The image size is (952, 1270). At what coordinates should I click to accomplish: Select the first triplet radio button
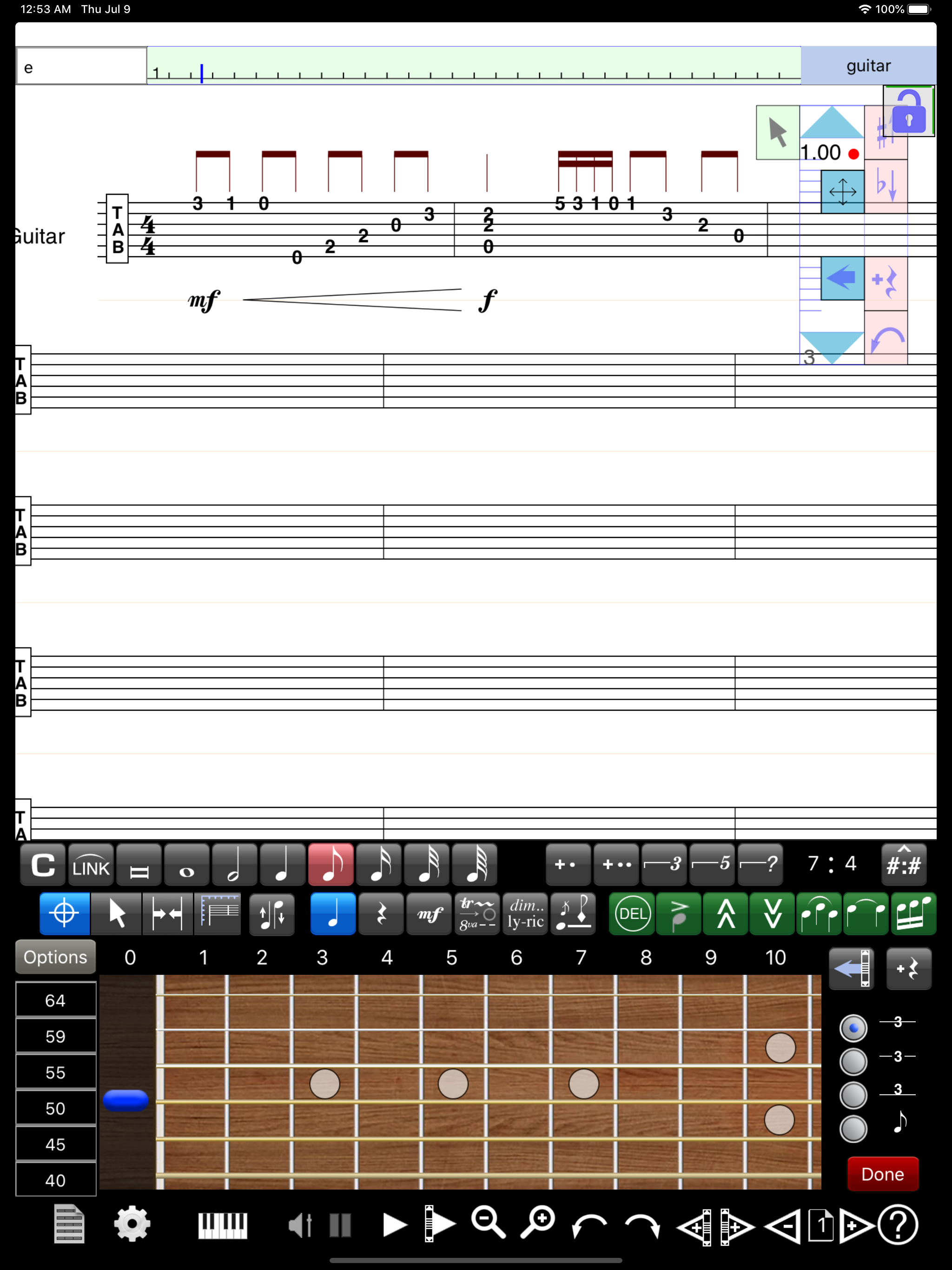853,1028
